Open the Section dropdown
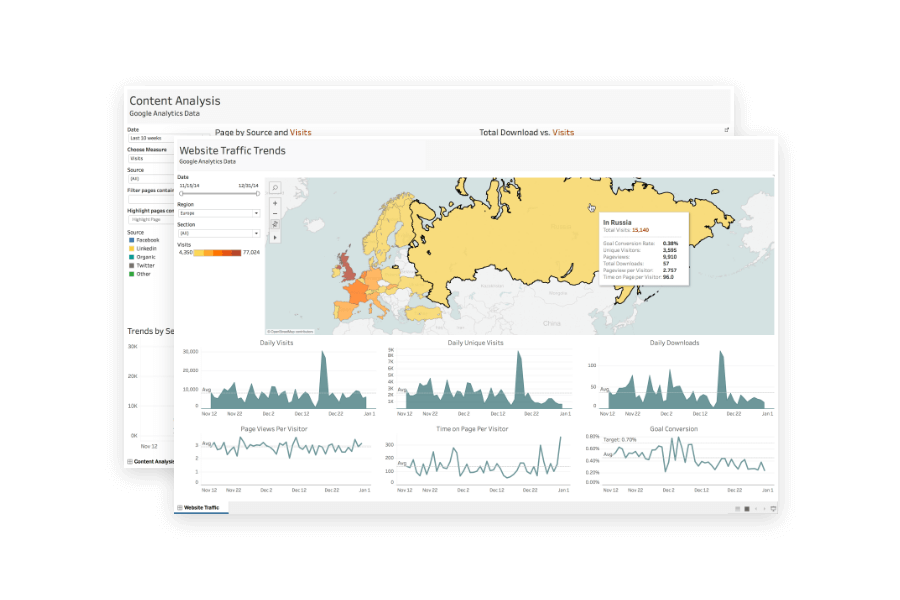900x600 pixels. point(218,233)
